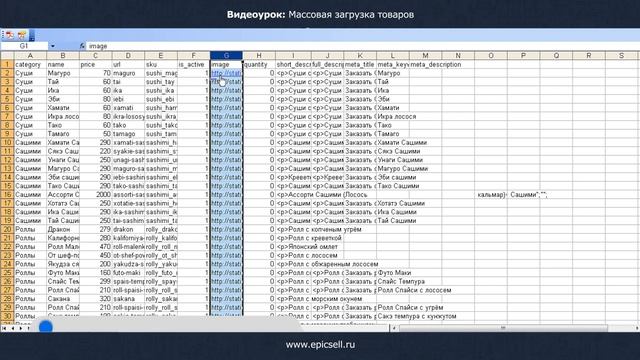Select column K header

360,56
